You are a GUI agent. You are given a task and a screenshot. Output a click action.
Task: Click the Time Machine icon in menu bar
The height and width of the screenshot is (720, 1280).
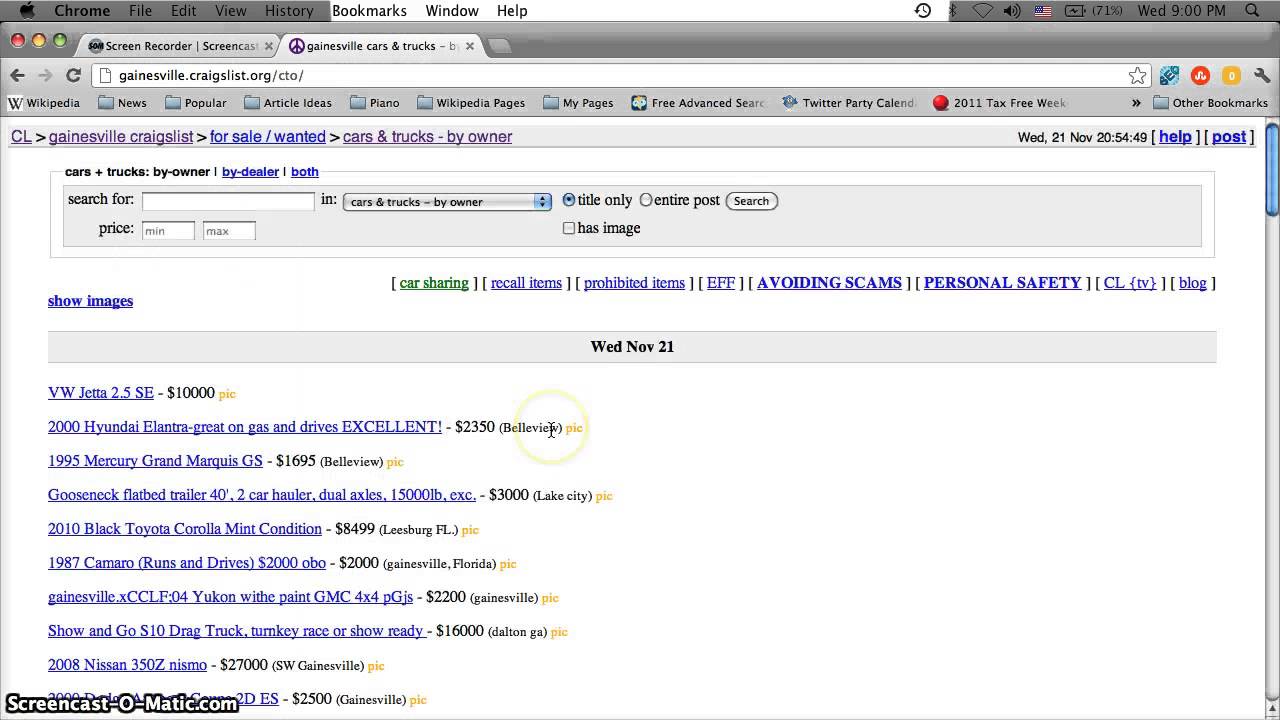923,11
